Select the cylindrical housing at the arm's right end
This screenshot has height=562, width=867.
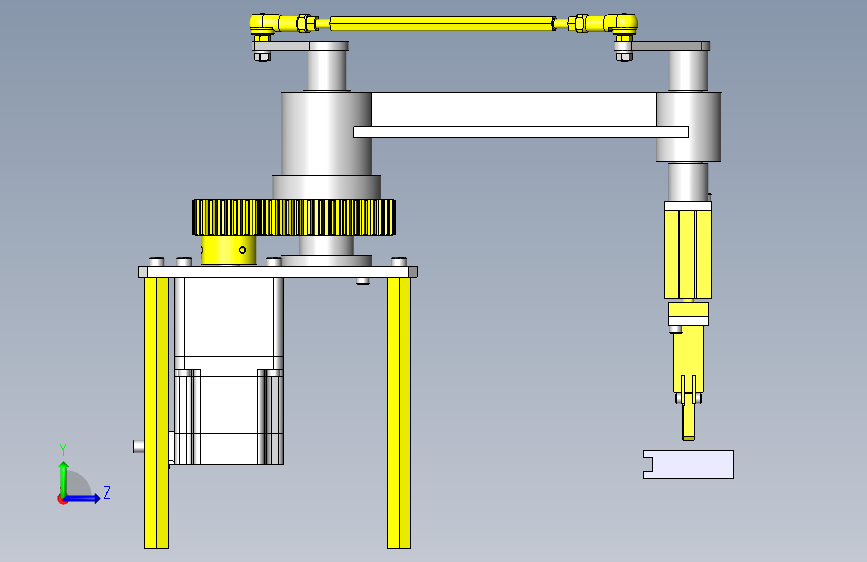pos(688,127)
